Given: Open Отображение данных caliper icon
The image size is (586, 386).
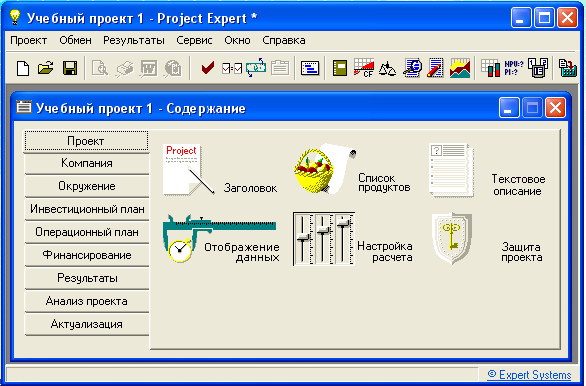Looking at the screenshot, I should click(219, 238).
